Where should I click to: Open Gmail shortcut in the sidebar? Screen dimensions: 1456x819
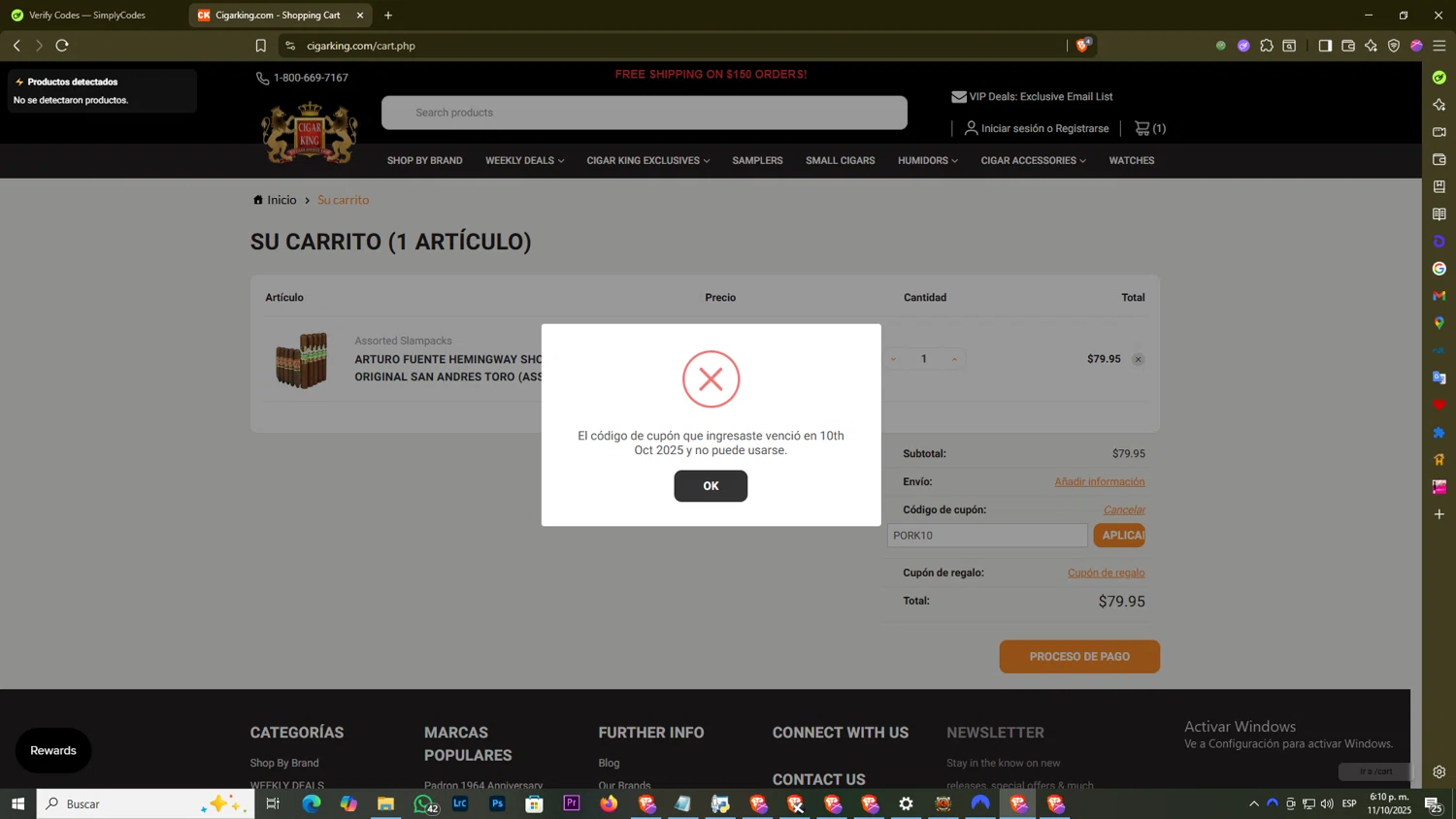(x=1439, y=296)
